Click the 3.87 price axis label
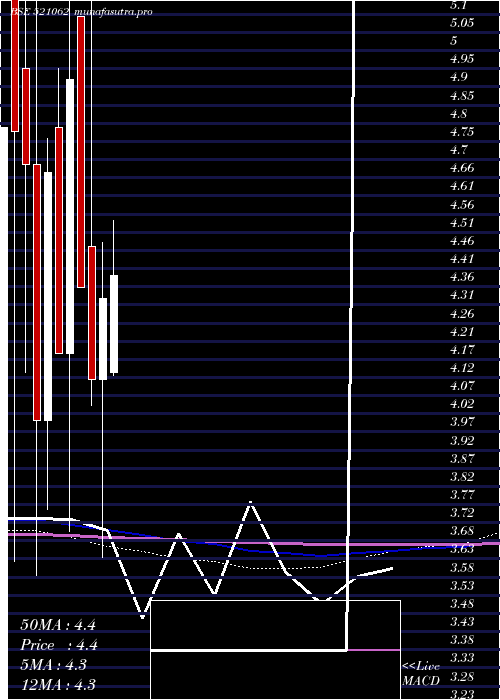Viewport: 500px width, 700px height. point(462,458)
